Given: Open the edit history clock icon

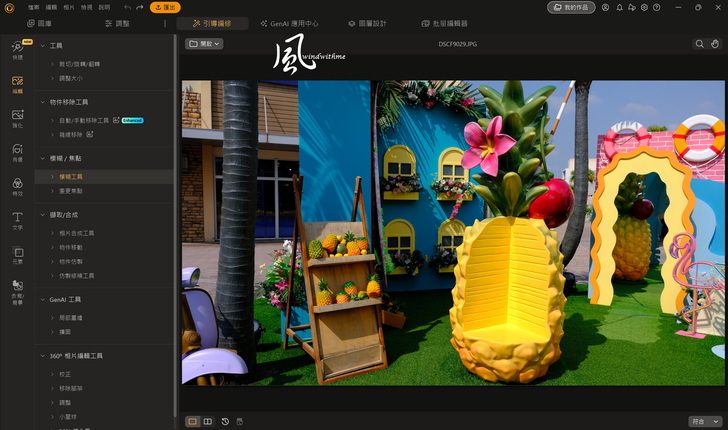Looking at the screenshot, I should coord(225,421).
